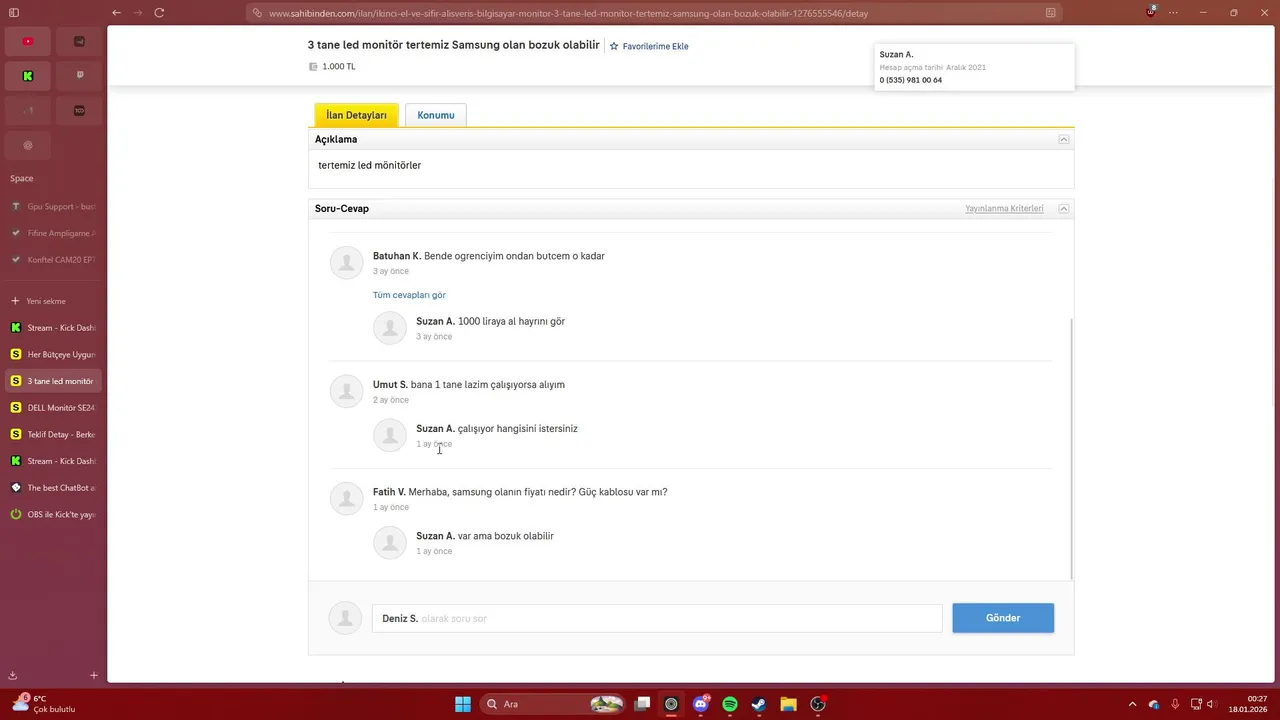
Task: Click 'tertemiz led mönitörler' description text
Action: (x=370, y=165)
